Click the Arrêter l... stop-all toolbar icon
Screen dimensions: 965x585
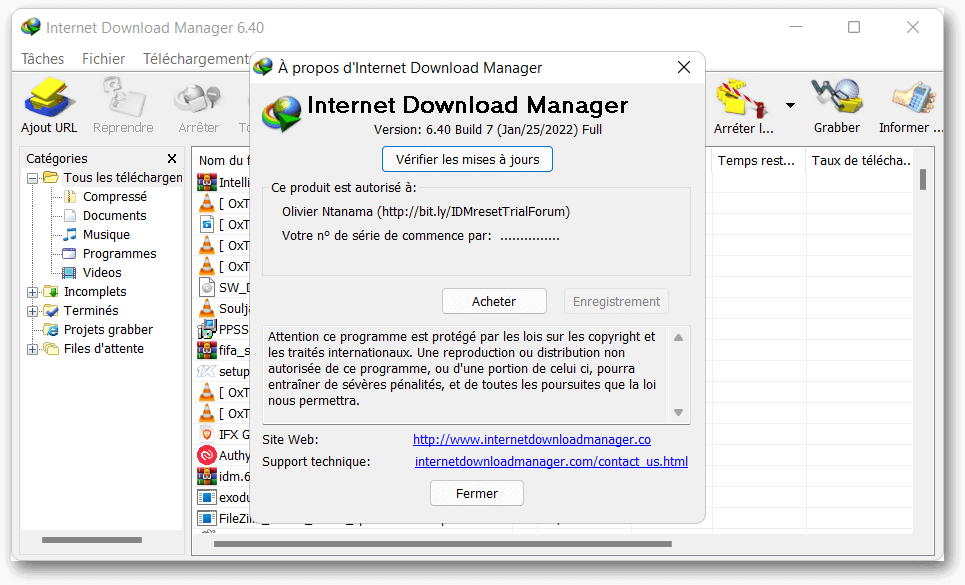coord(743,105)
